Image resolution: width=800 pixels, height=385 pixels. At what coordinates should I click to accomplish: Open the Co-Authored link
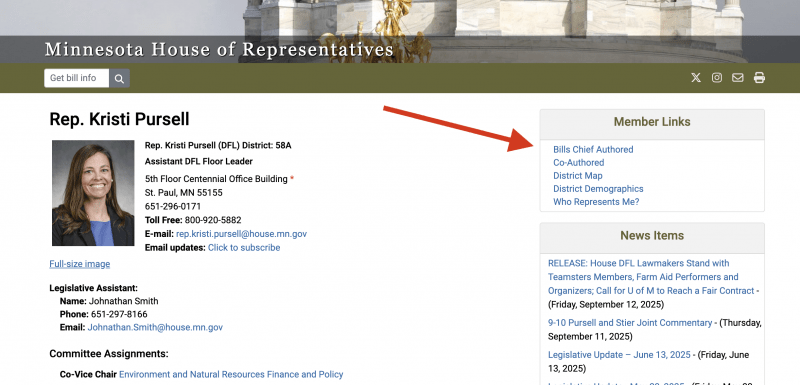coord(579,163)
